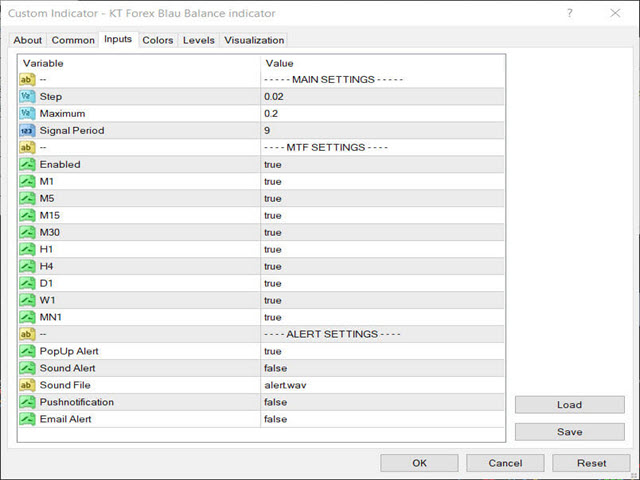640x480 pixels.
Task: Click the boolean icon next to D1
Action: [x=27, y=283]
